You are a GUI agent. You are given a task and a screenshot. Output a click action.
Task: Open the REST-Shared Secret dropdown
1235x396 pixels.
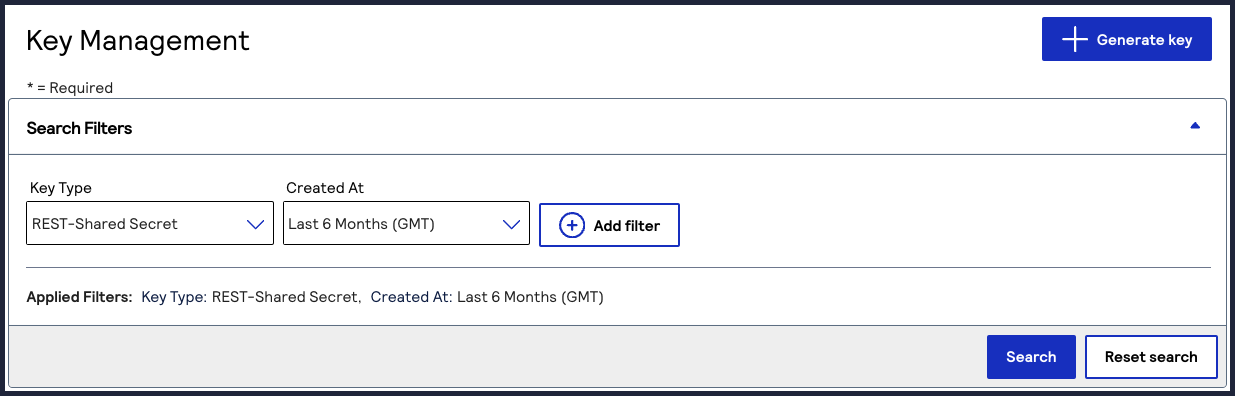[x=150, y=224]
